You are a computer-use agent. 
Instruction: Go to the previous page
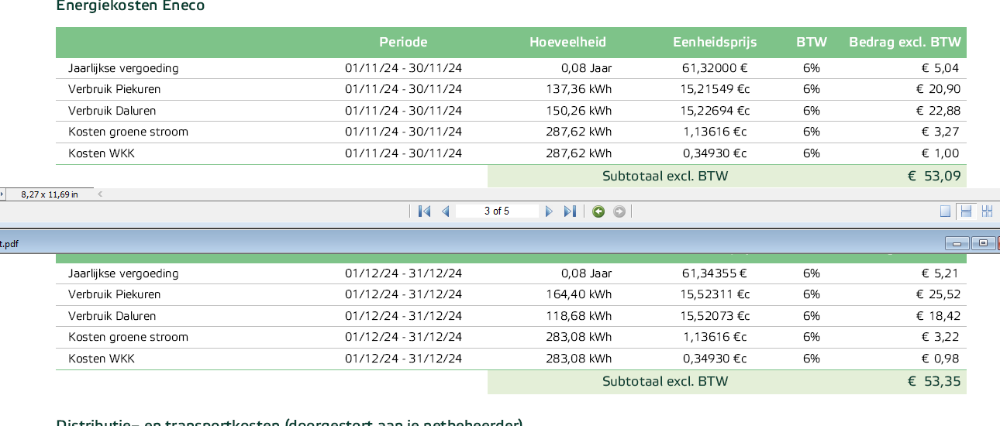(x=446, y=211)
